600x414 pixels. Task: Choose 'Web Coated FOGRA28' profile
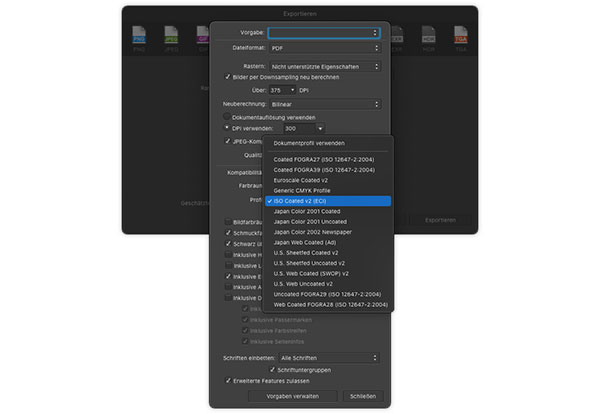pos(328,305)
